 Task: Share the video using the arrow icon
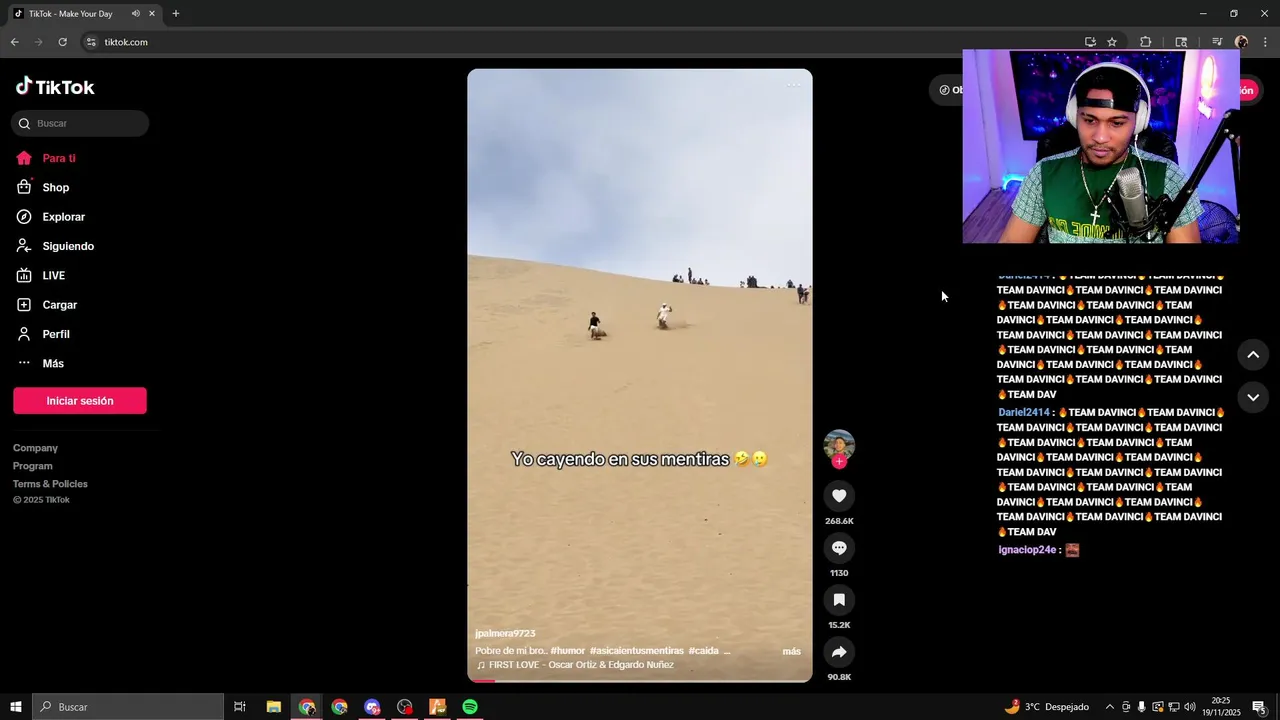[x=839, y=652]
